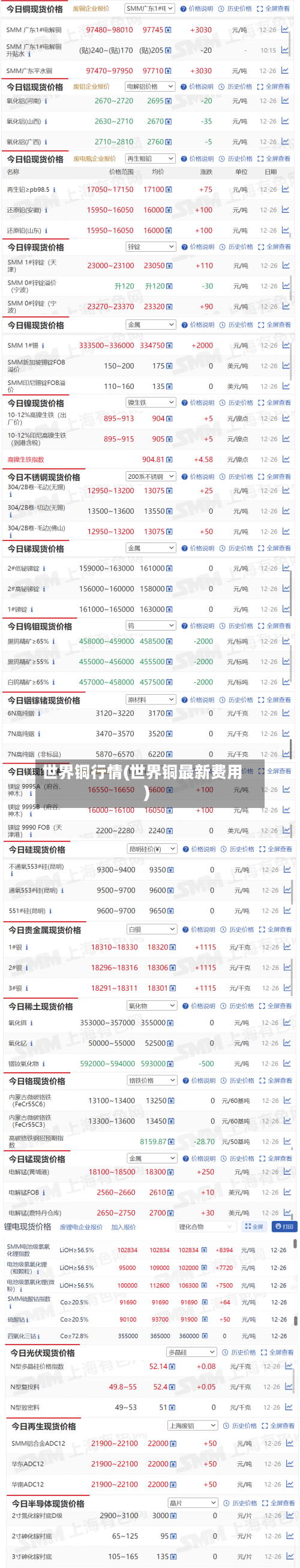Image resolution: width=300 pixels, height=1568 pixels.
Task: View trend chart for 氧化铝(河南)
Action: pos(285,101)
